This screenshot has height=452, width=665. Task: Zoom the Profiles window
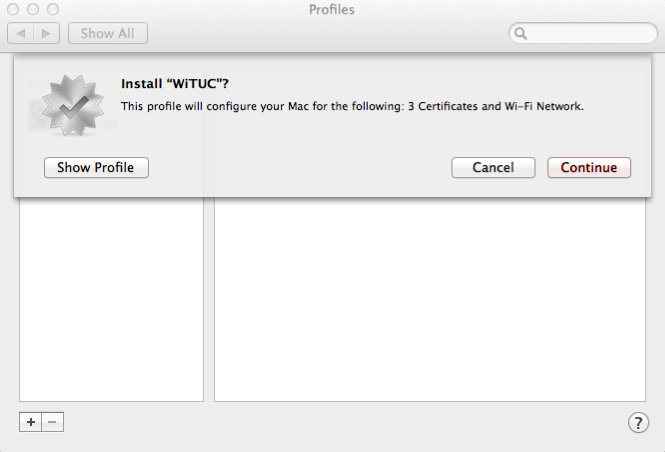pos(53,9)
